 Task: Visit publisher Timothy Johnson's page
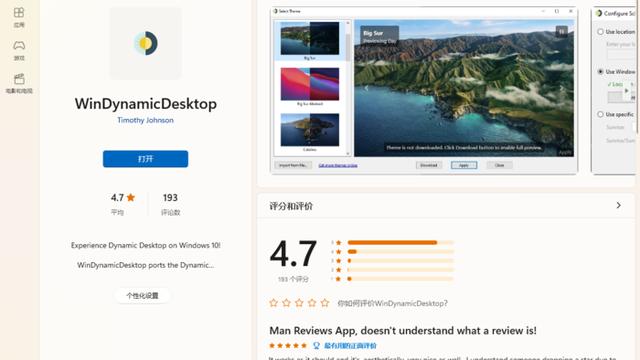tap(145, 120)
